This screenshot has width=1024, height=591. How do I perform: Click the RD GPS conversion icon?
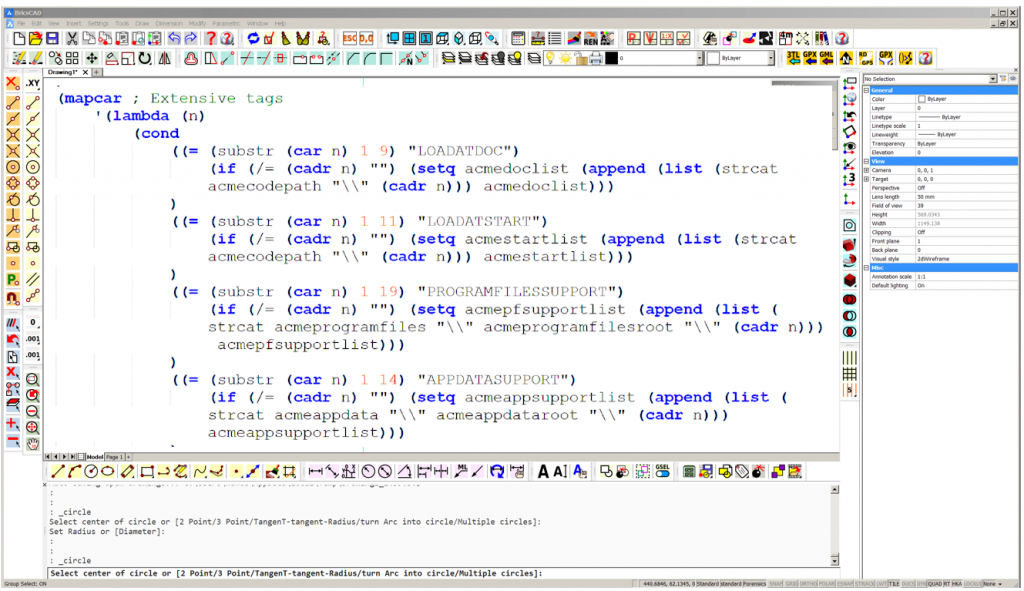click(x=865, y=58)
